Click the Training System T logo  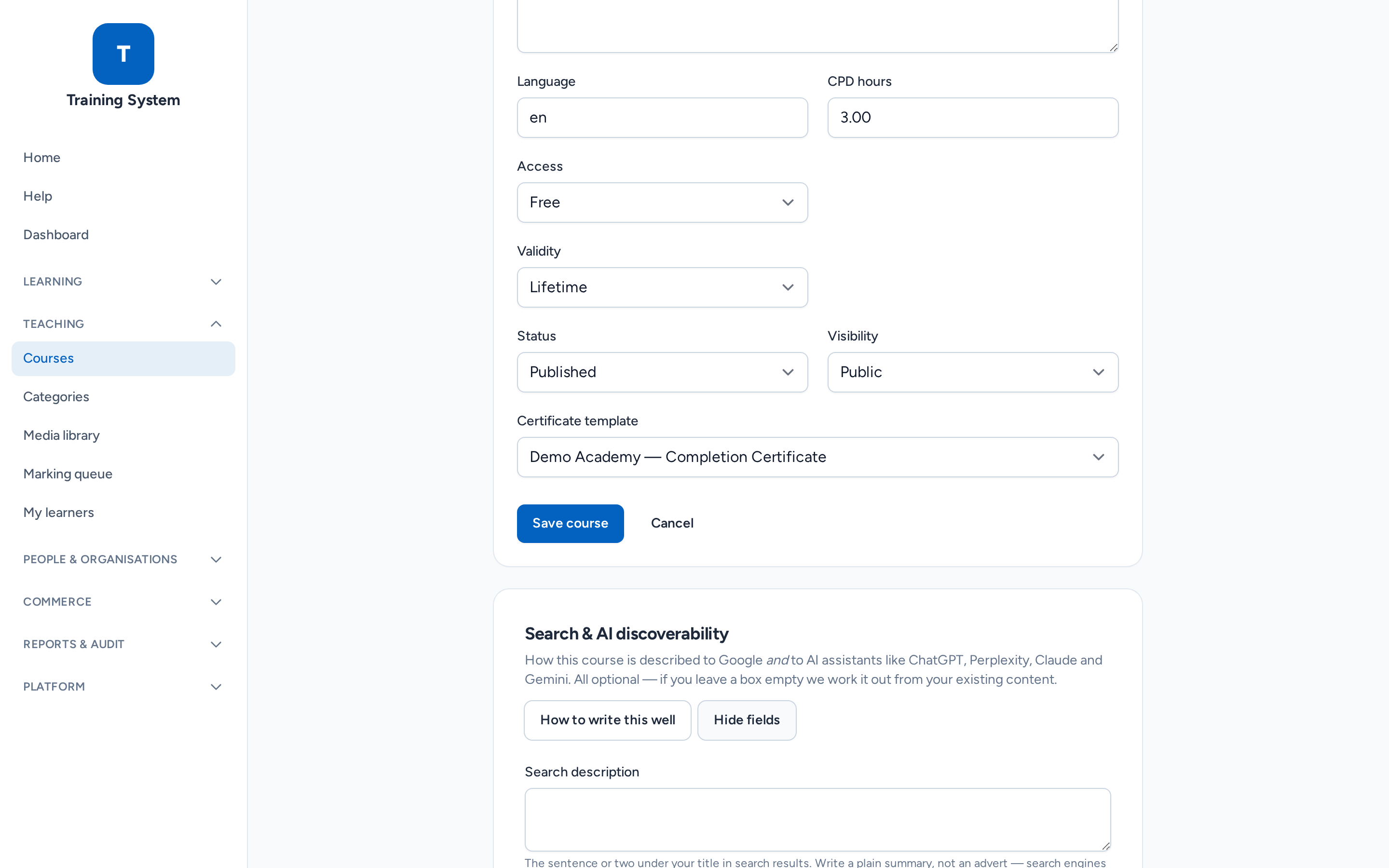click(x=123, y=54)
